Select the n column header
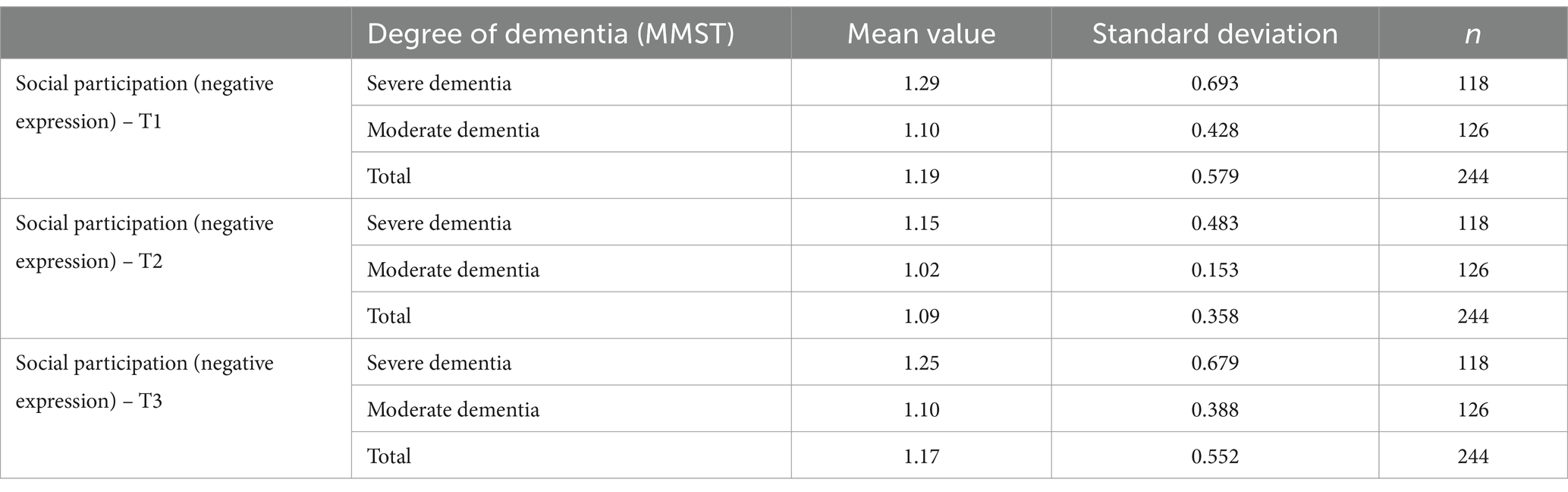Image resolution: width=1568 pixels, height=492 pixels. click(x=1472, y=35)
